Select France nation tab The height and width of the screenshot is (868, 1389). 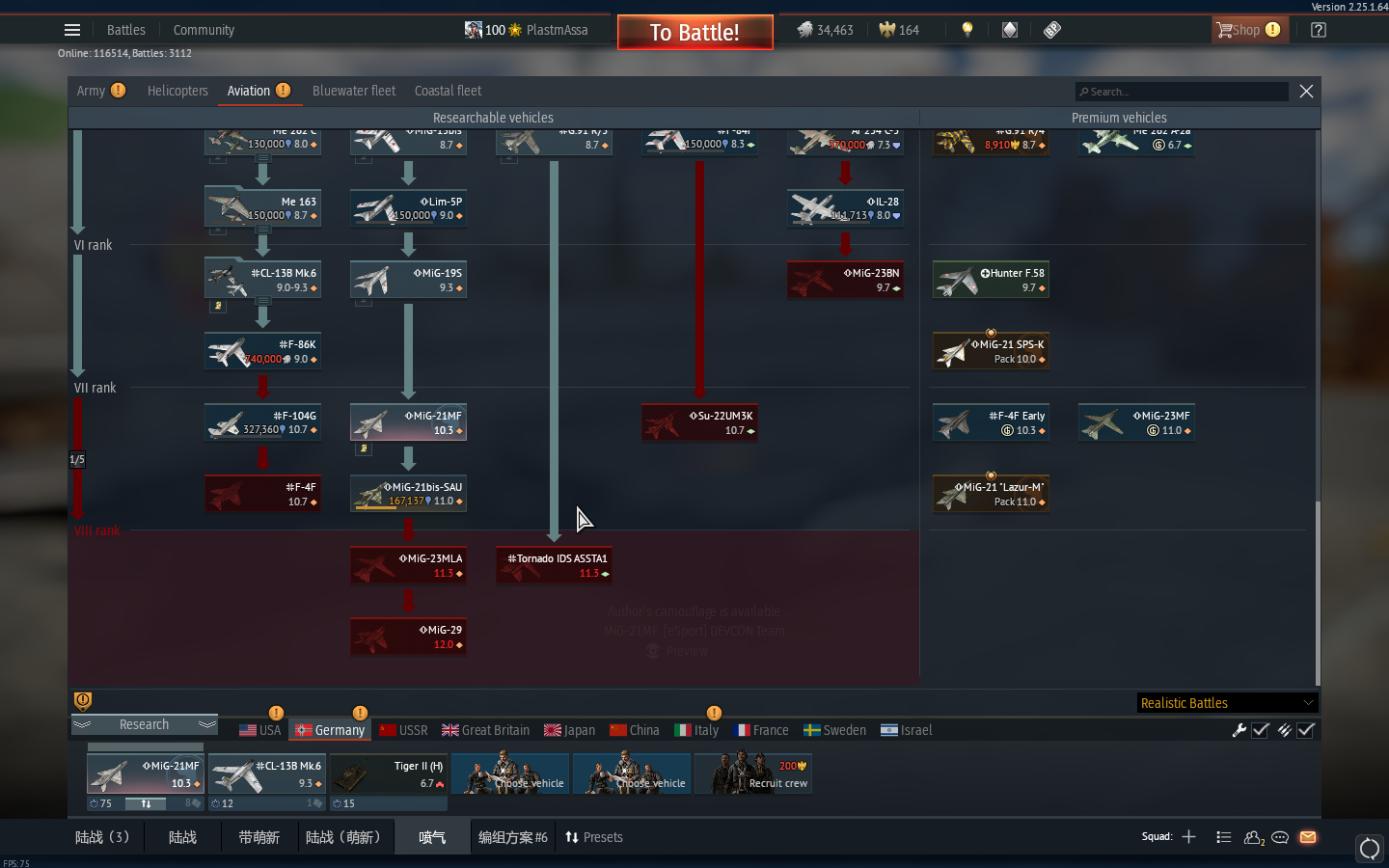click(761, 730)
